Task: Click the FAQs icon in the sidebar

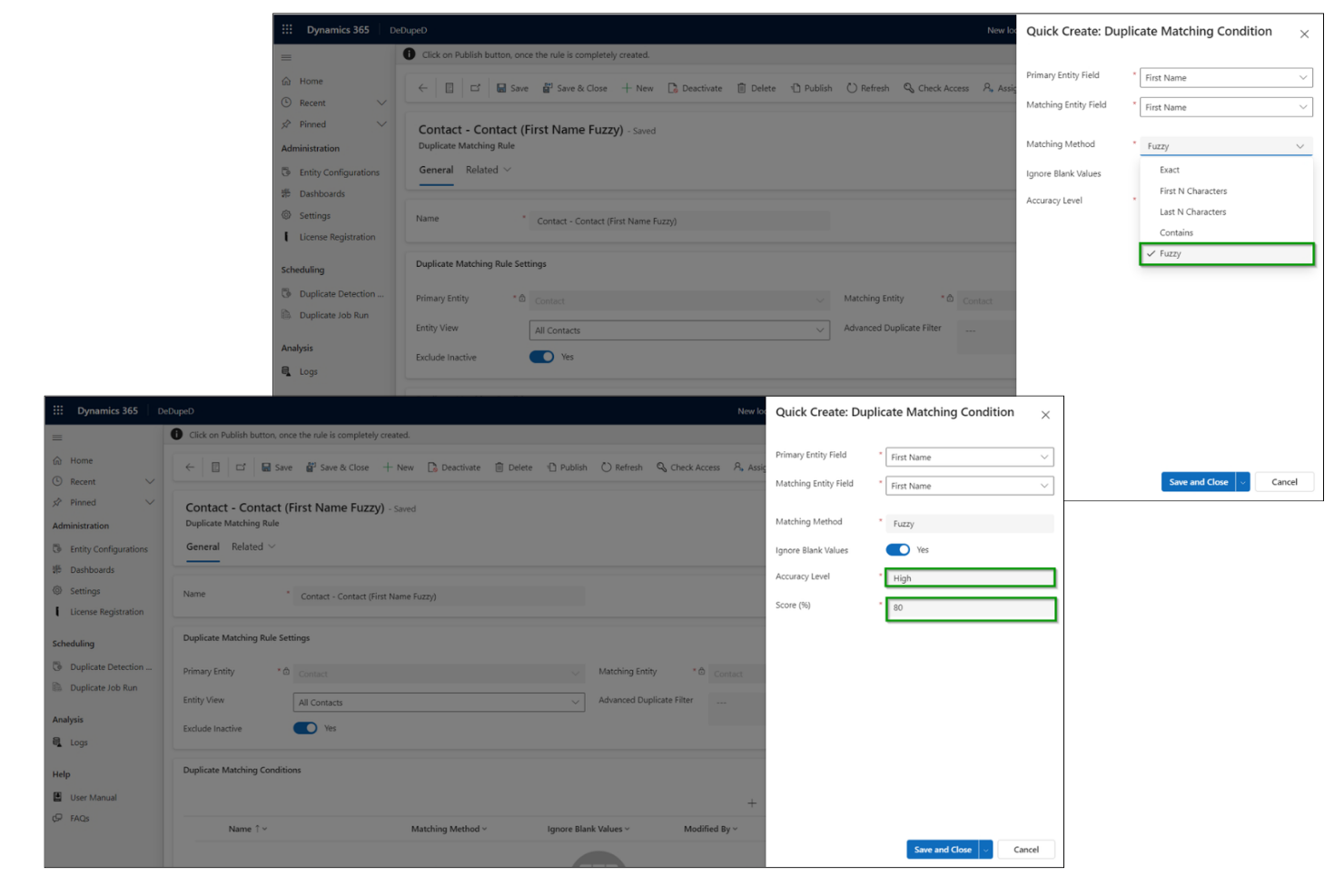Action: tap(58, 818)
